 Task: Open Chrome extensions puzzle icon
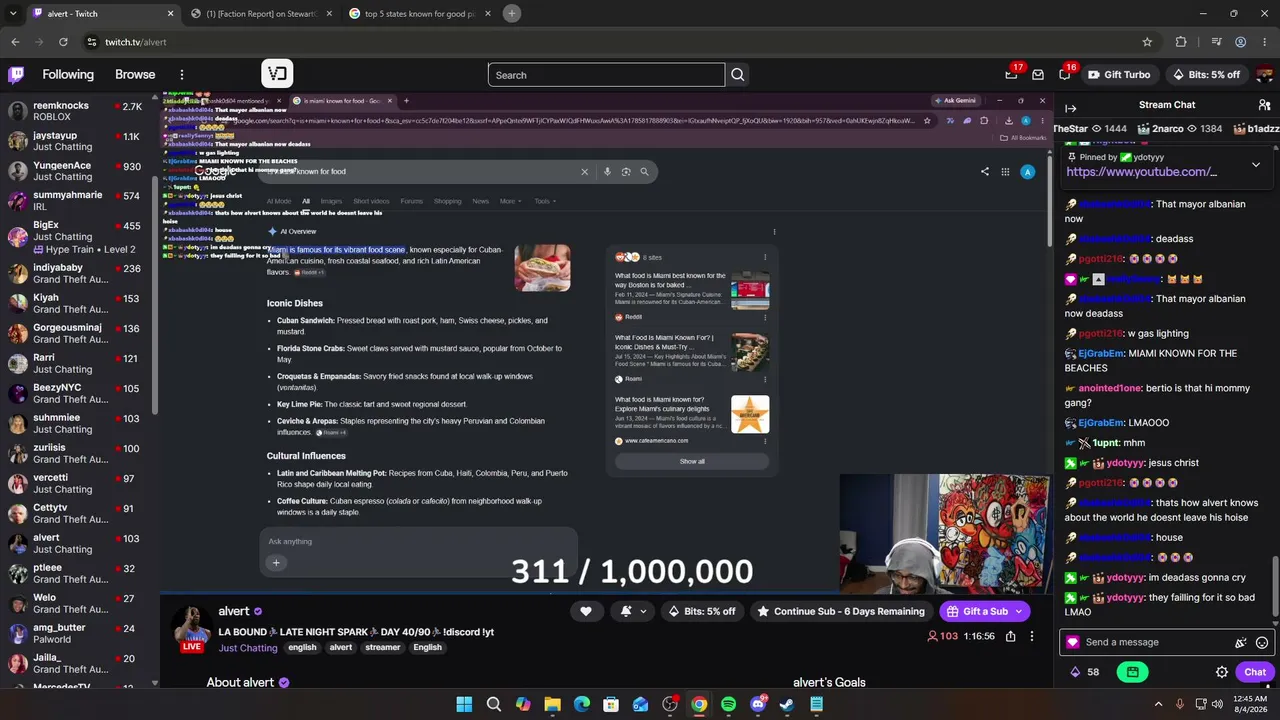point(1181,42)
